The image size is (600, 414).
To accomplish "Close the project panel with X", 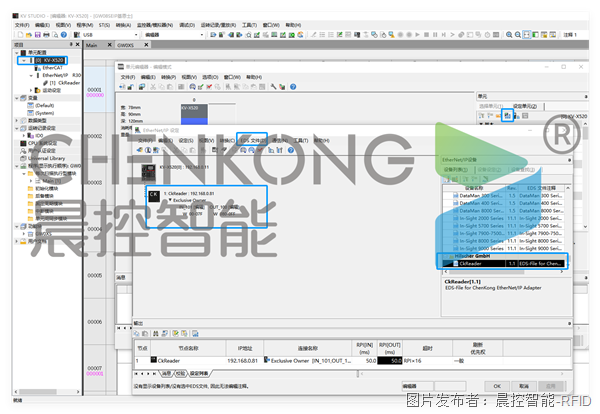I will click(x=78, y=45).
